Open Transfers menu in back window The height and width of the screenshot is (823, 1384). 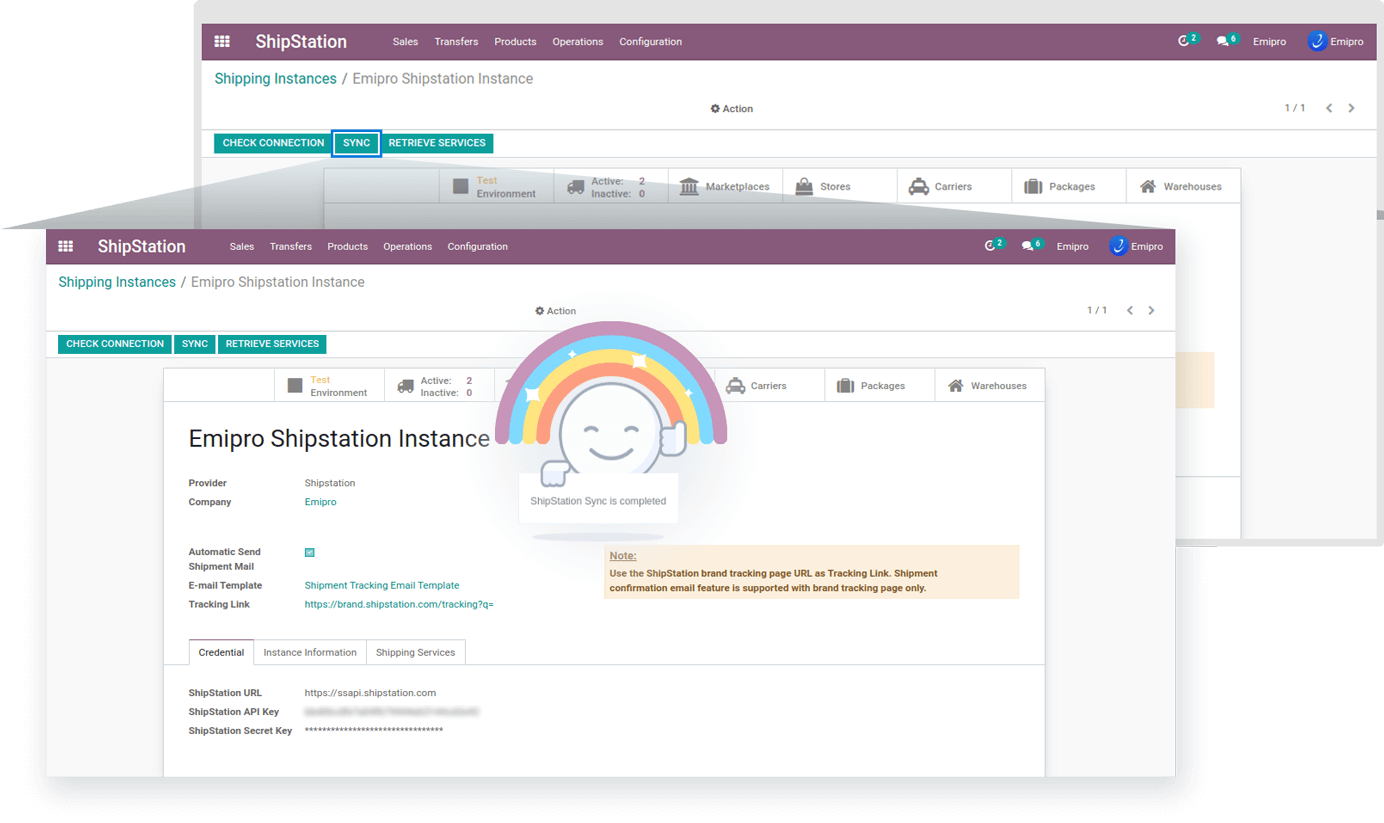pyautogui.click(x=456, y=41)
